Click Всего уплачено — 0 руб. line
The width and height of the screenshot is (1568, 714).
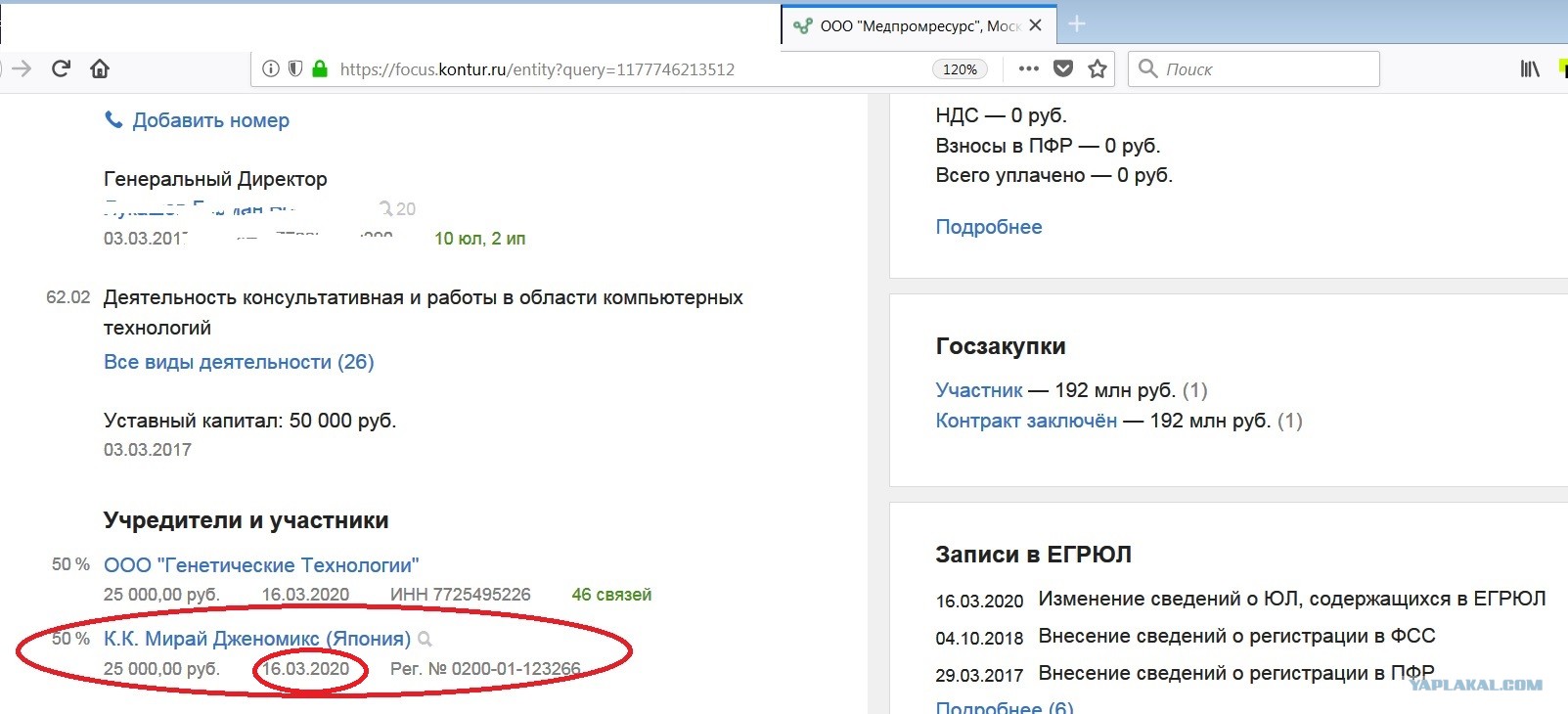point(1053,175)
